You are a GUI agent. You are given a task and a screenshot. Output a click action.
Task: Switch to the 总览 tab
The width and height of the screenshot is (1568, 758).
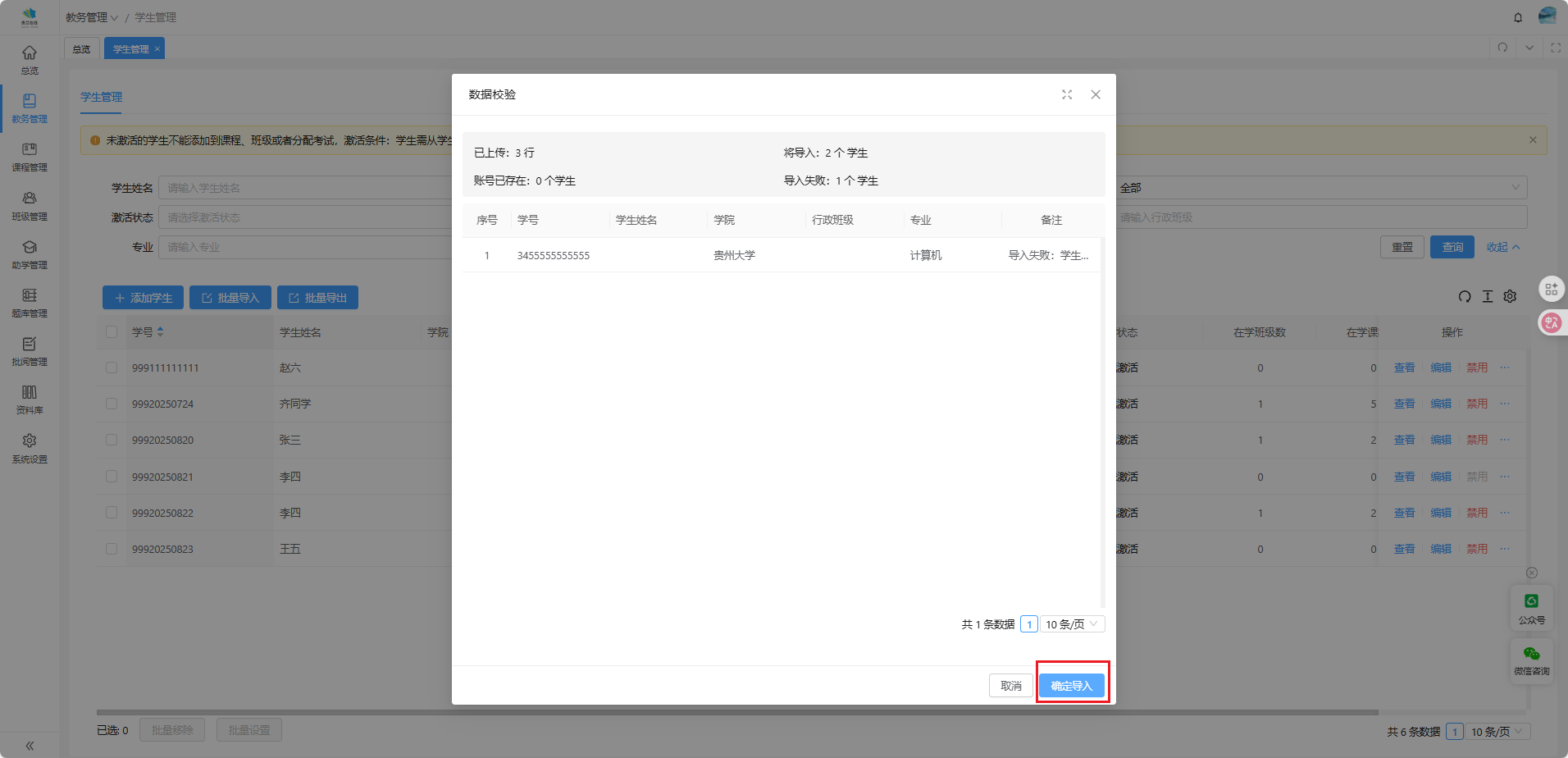[81, 49]
